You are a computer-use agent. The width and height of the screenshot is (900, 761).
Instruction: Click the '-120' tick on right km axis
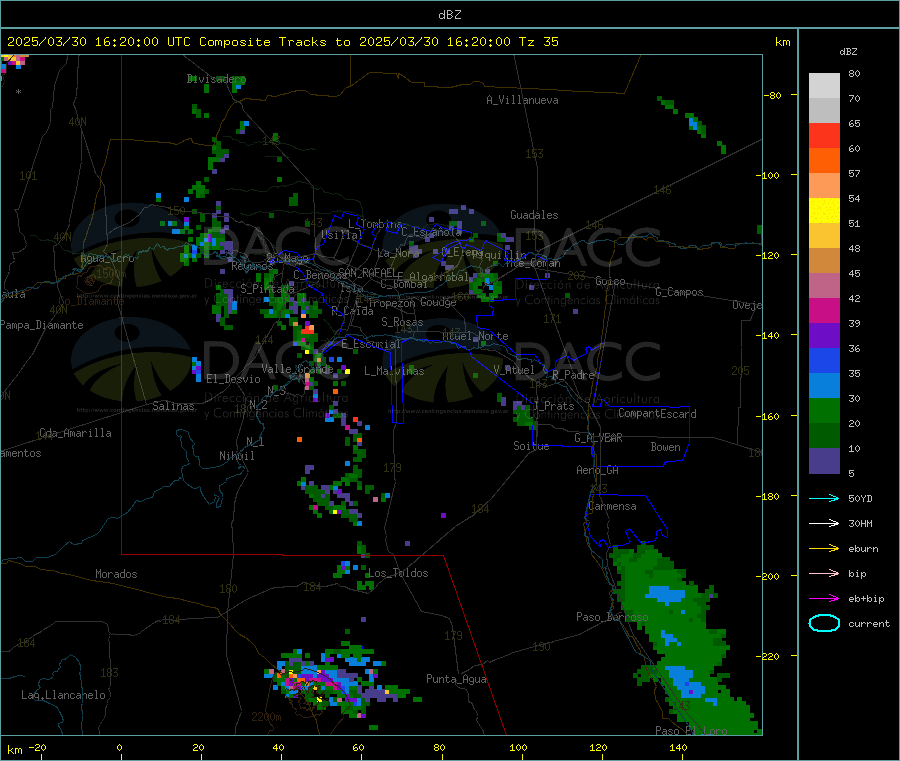770,255
